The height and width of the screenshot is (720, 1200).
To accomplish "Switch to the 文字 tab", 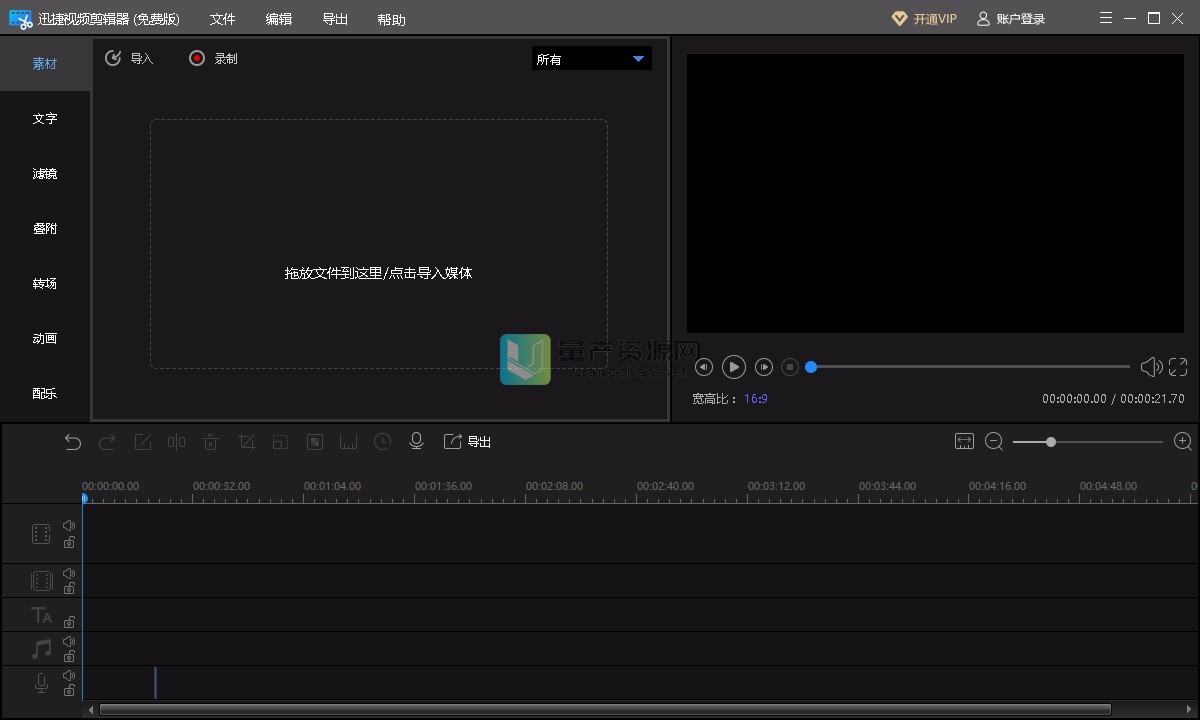I will [x=45, y=119].
